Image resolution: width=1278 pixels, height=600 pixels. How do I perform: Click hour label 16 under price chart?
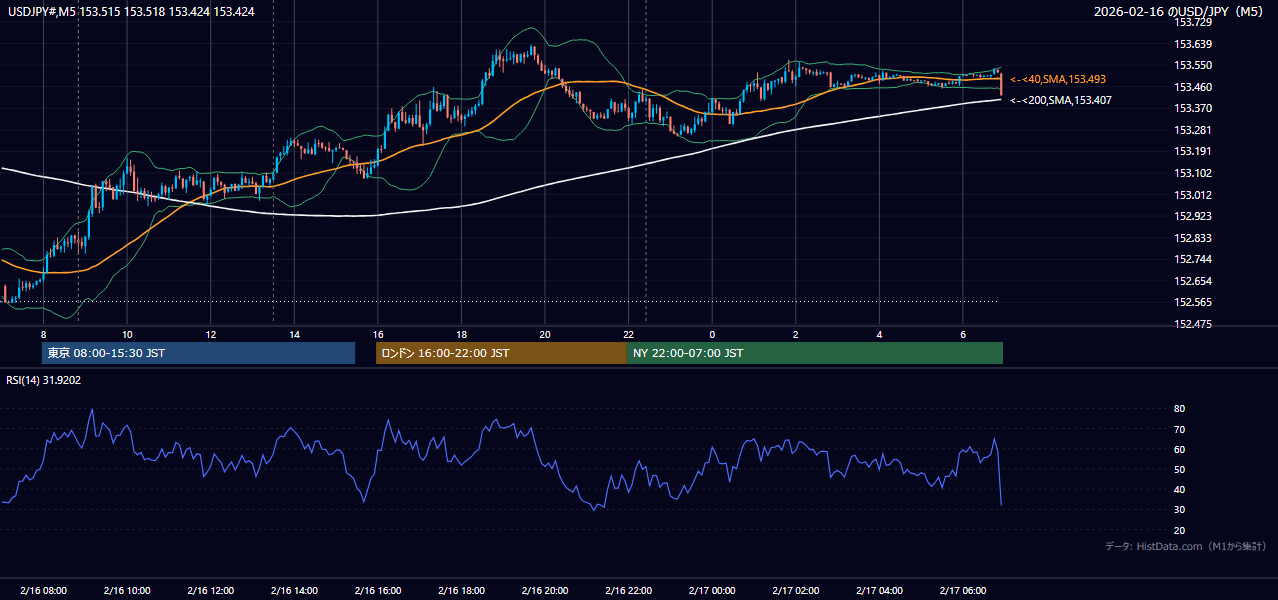(378, 334)
